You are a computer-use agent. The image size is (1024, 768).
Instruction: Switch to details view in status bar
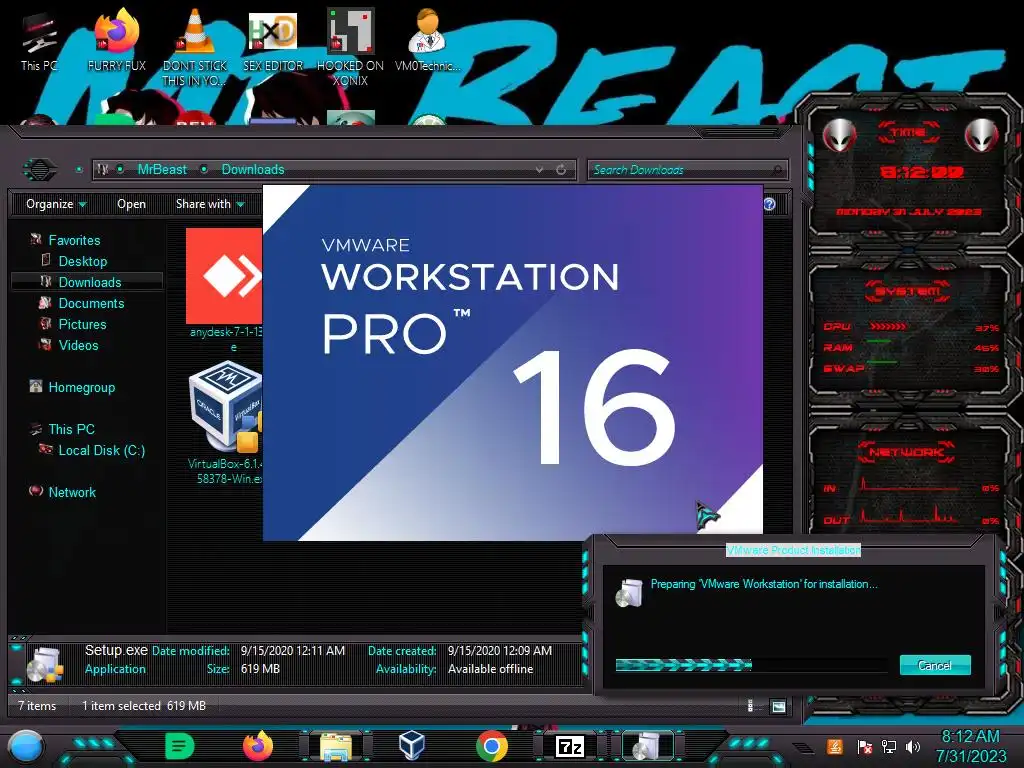(x=750, y=706)
